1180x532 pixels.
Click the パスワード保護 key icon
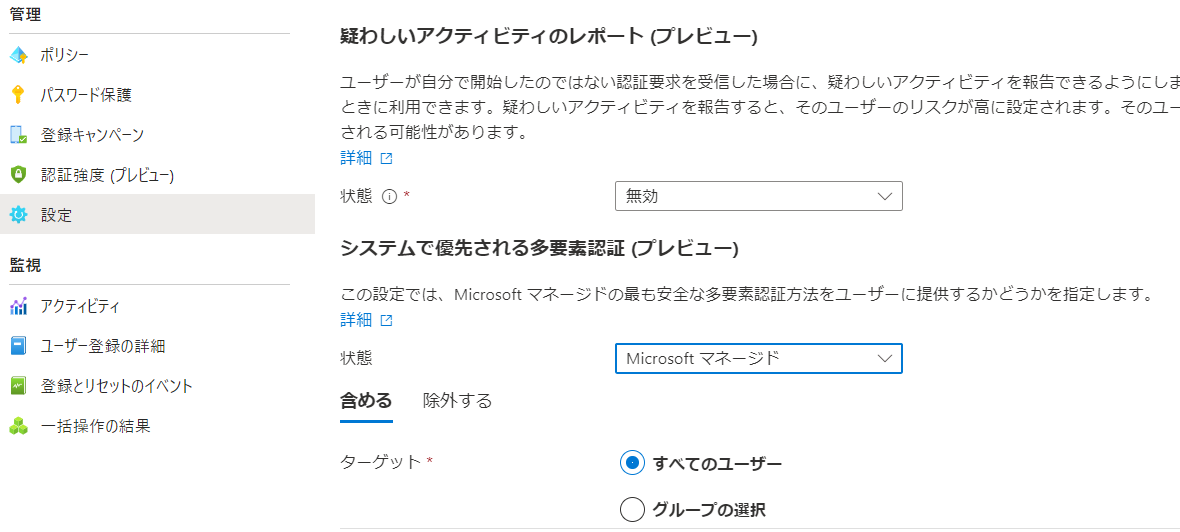pos(18,96)
